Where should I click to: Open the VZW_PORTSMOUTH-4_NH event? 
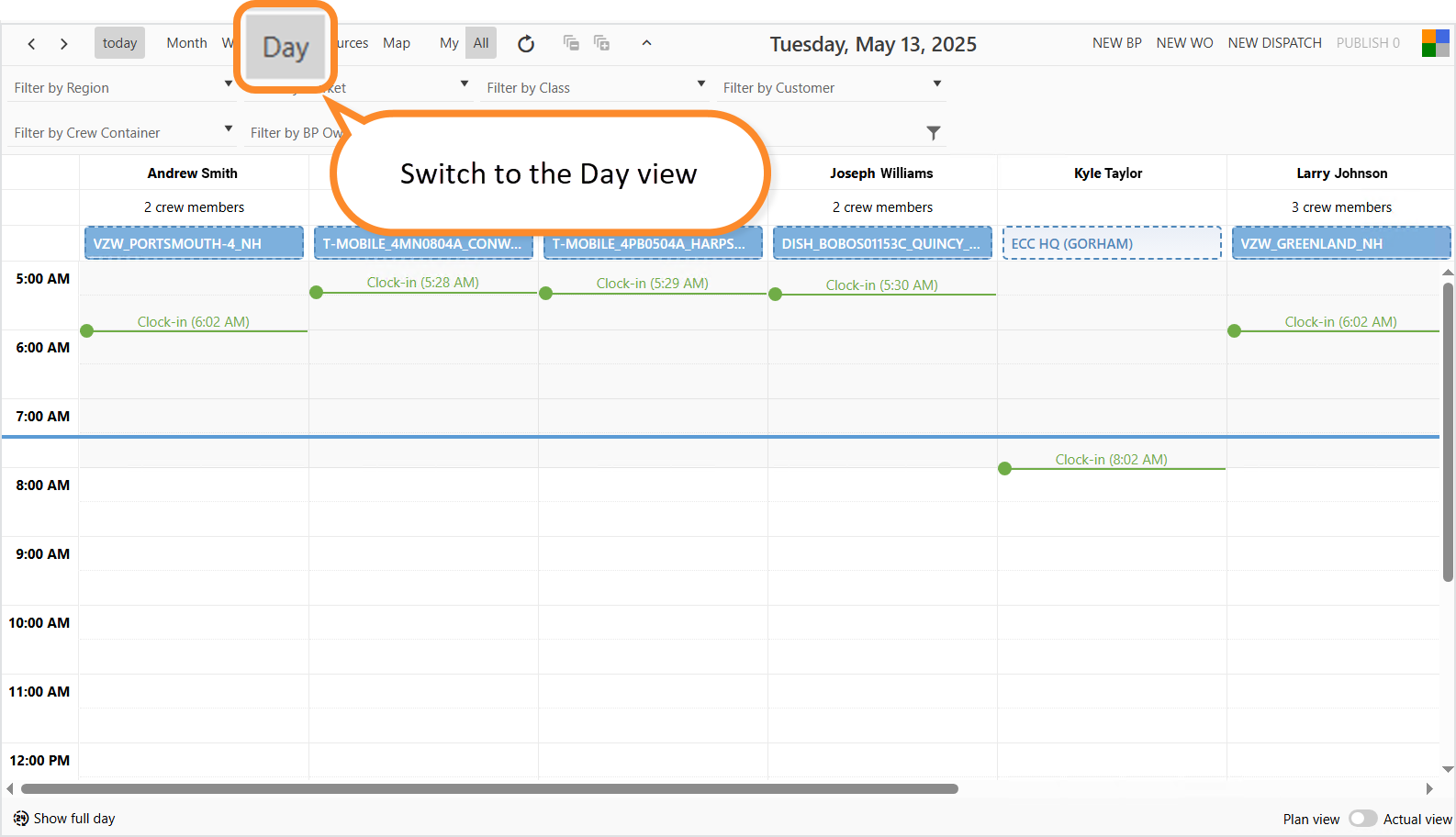(194, 243)
